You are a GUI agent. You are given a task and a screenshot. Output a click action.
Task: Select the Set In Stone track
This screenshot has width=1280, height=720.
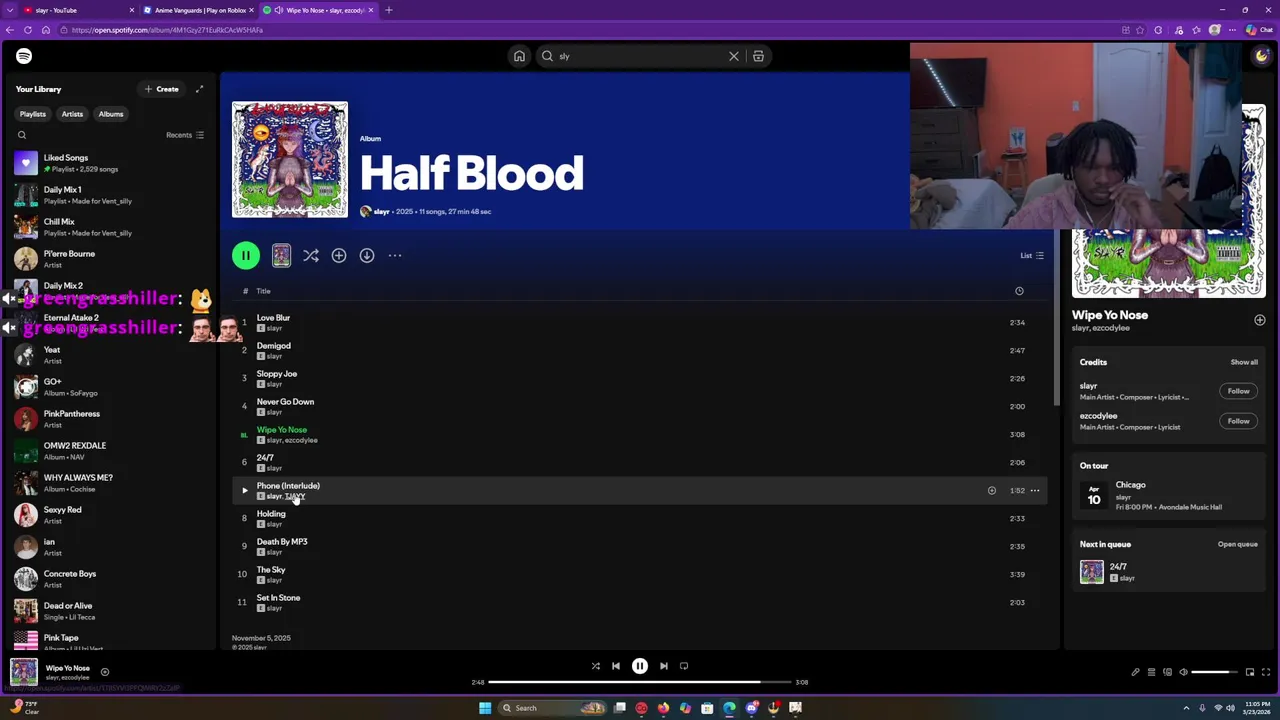pyautogui.click(x=640, y=603)
